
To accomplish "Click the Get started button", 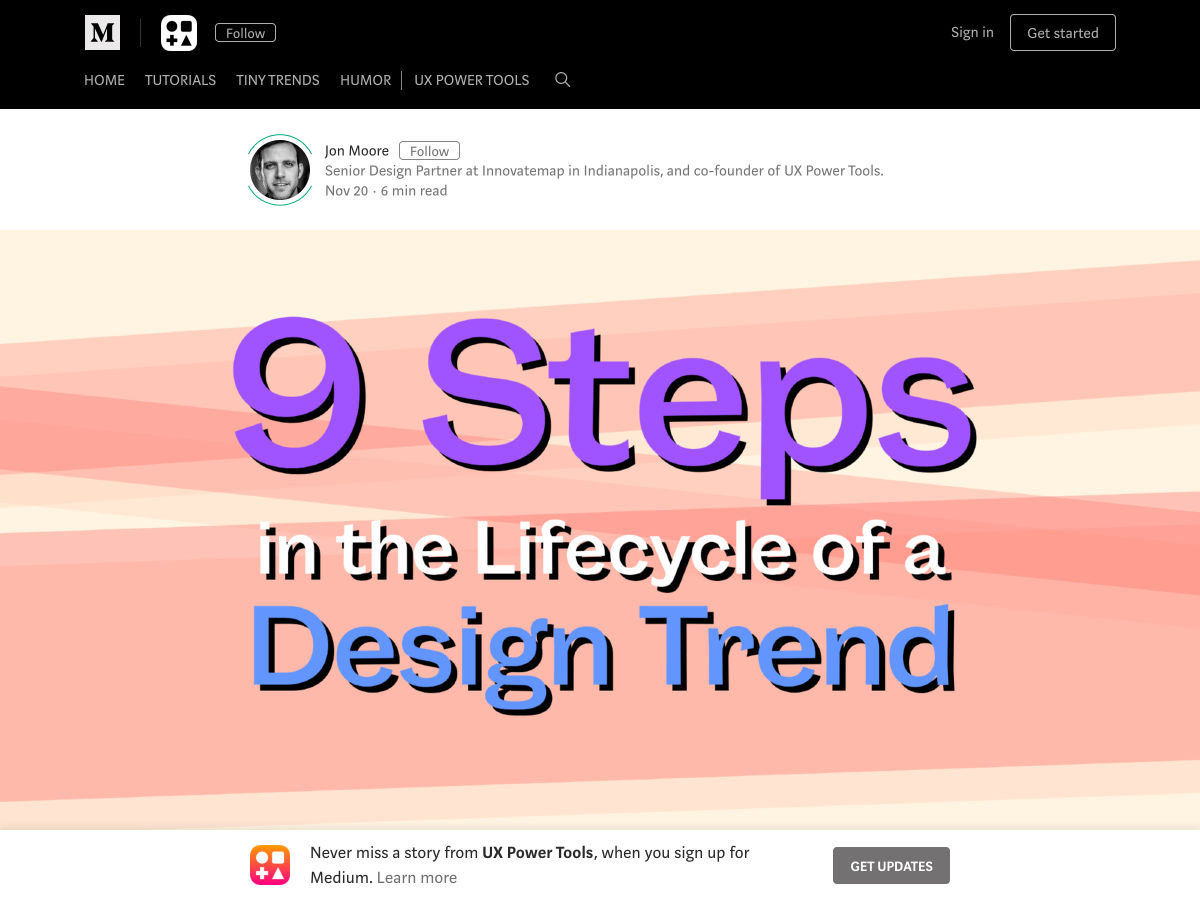I will pyautogui.click(x=1063, y=33).
